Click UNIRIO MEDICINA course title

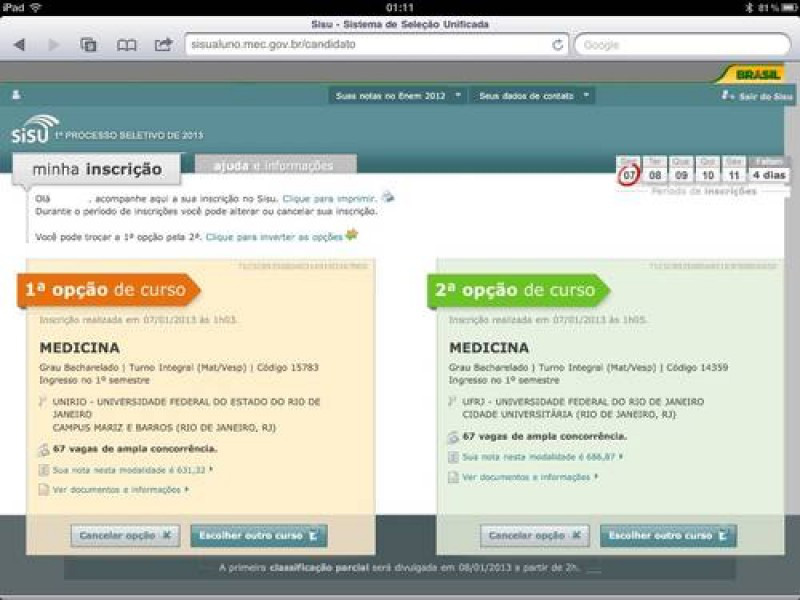80,348
